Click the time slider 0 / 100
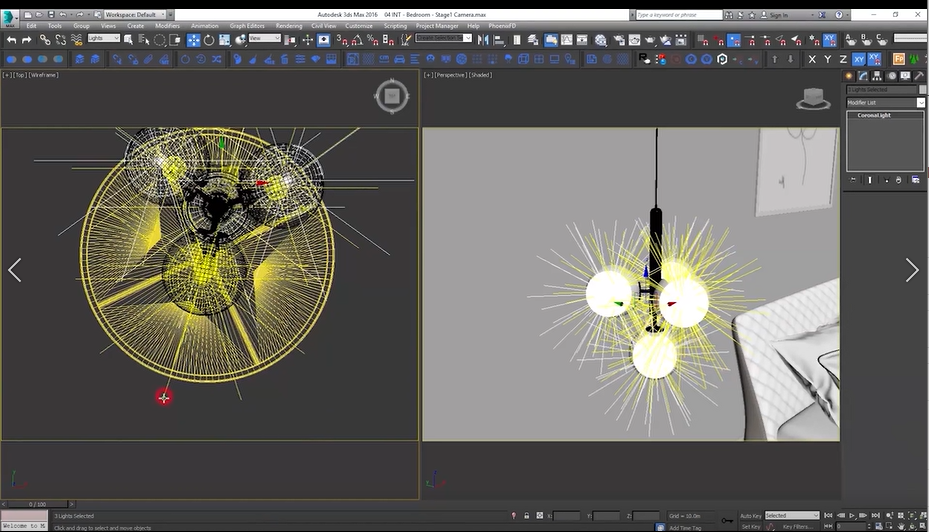This screenshot has height=532, width=929. tap(37, 504)
